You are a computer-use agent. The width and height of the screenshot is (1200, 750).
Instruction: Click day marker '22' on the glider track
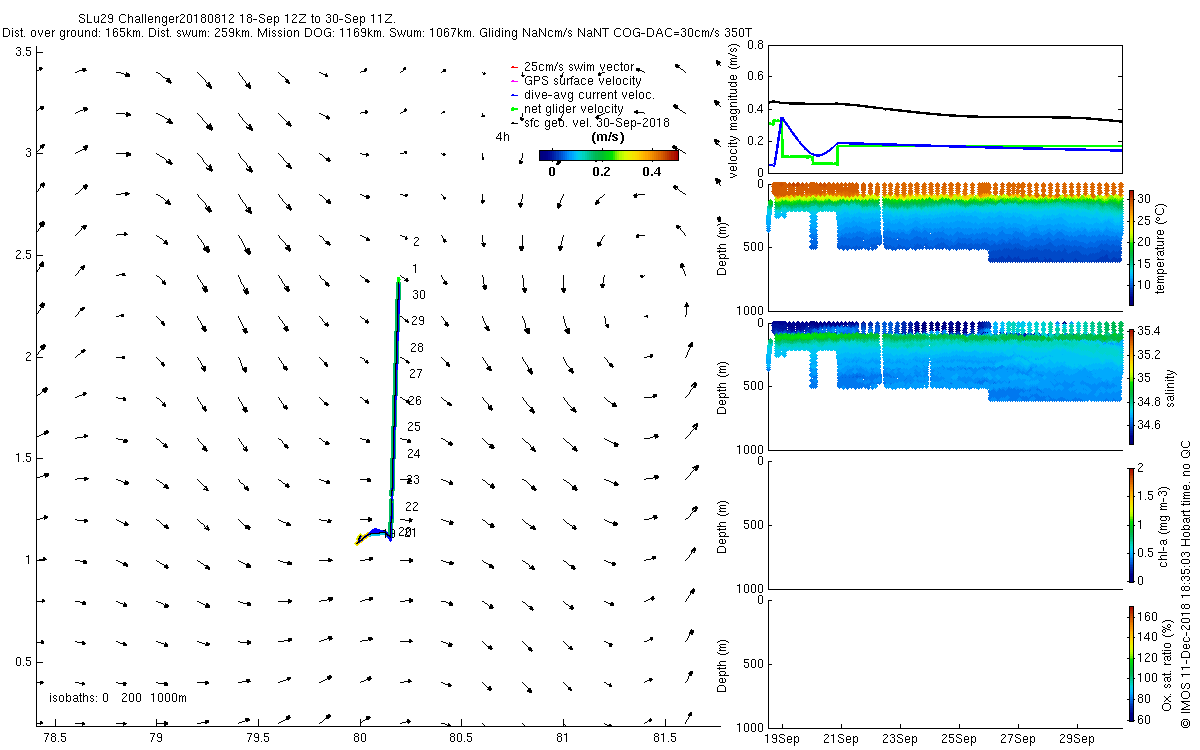pos(412,507)
